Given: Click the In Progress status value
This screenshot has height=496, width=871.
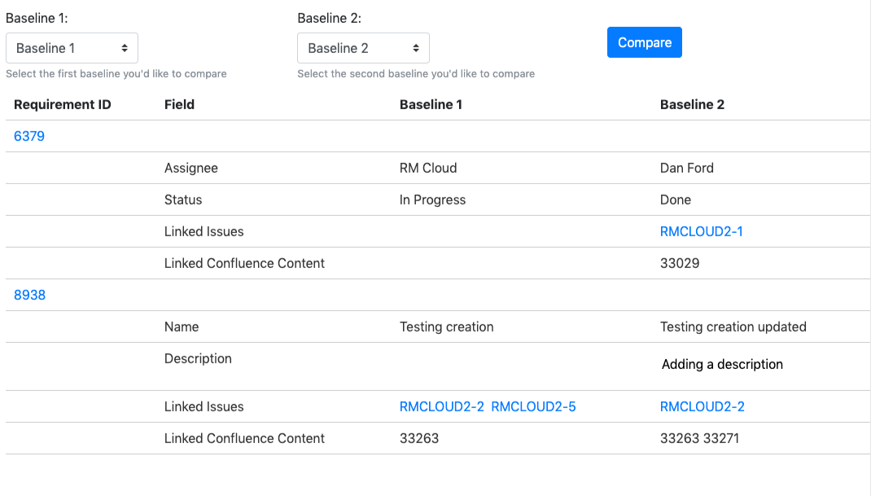Looking at the screenshot, I should click(432, 199).
